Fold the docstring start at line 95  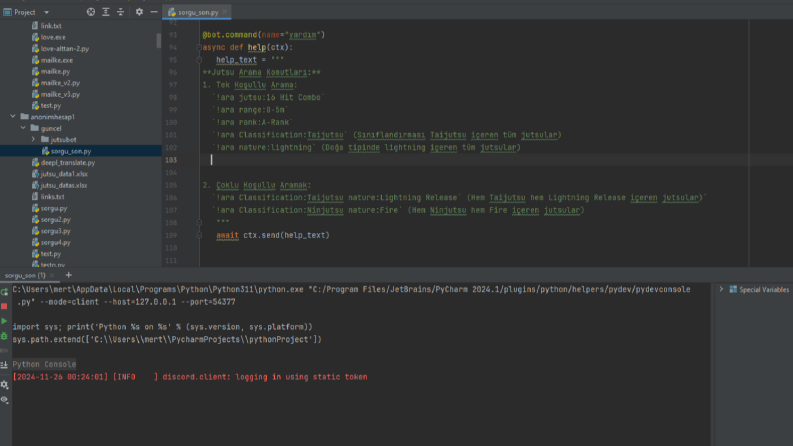point(199,60)
